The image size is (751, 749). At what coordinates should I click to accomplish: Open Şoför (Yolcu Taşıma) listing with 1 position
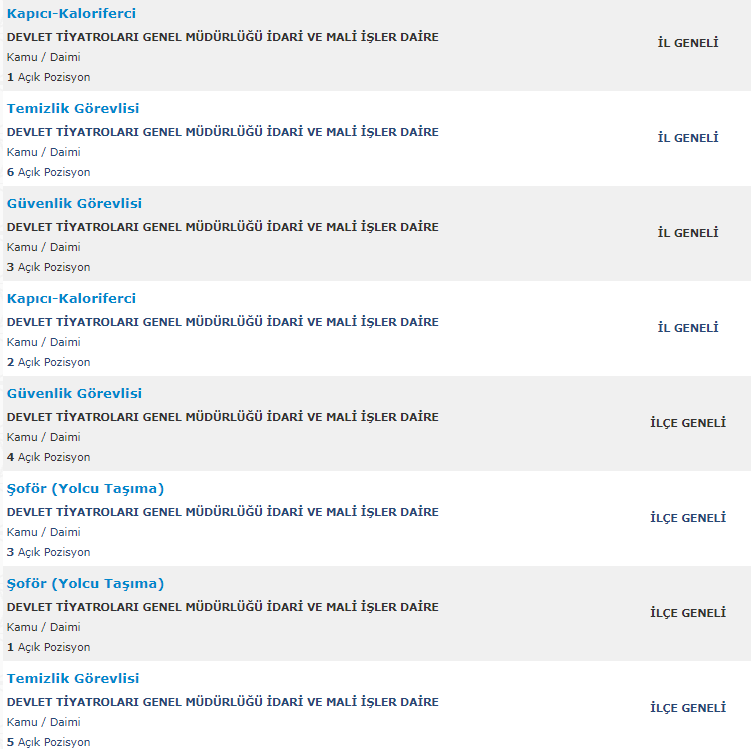[85, 584]
